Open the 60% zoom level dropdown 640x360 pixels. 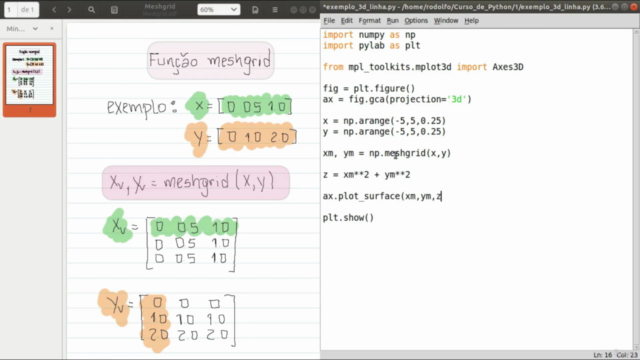coord(218,9)
